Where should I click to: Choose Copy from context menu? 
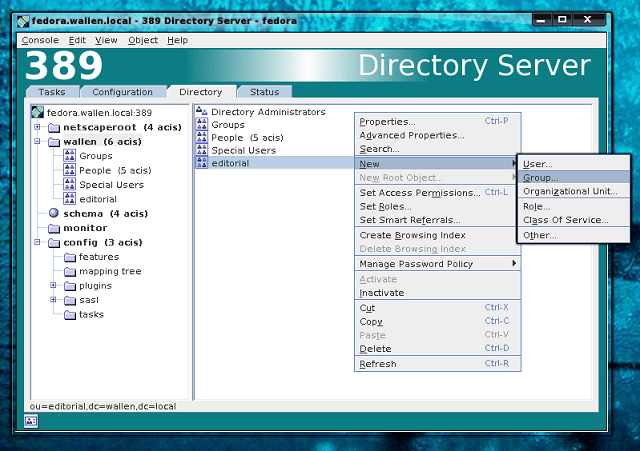pyautogui.click(x=438, y=321)
